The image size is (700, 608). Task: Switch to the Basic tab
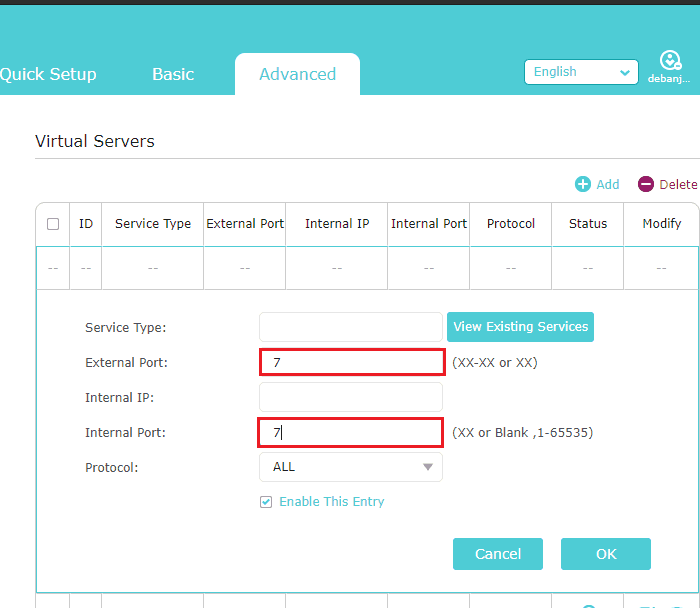coord(173,74)
